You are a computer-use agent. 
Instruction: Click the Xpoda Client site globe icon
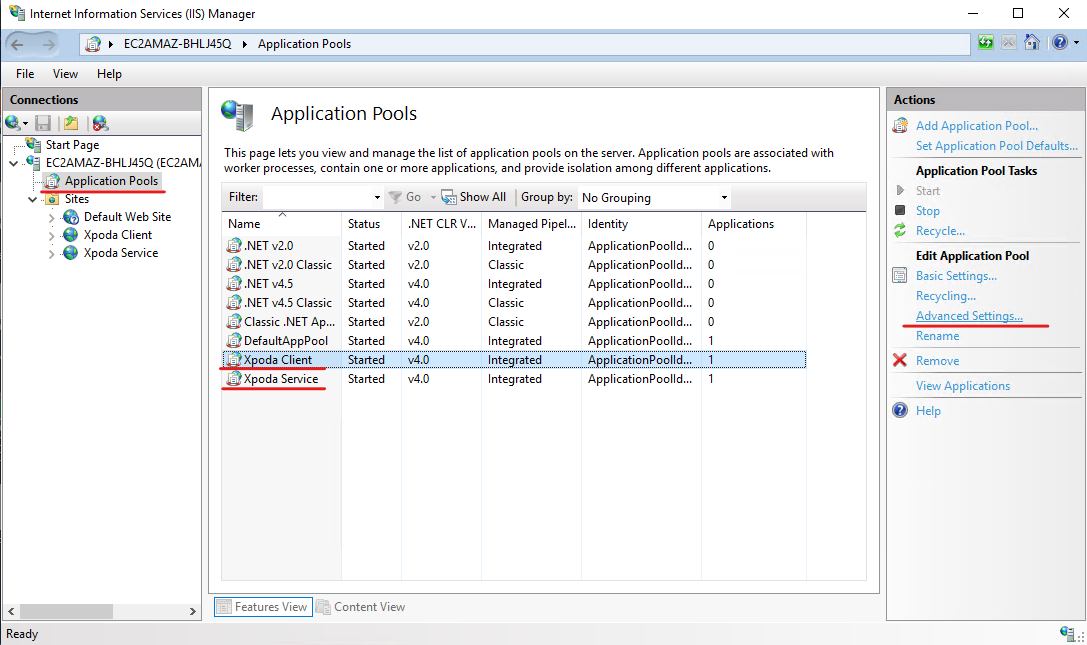pyautogui.click(x=71, y=235)
